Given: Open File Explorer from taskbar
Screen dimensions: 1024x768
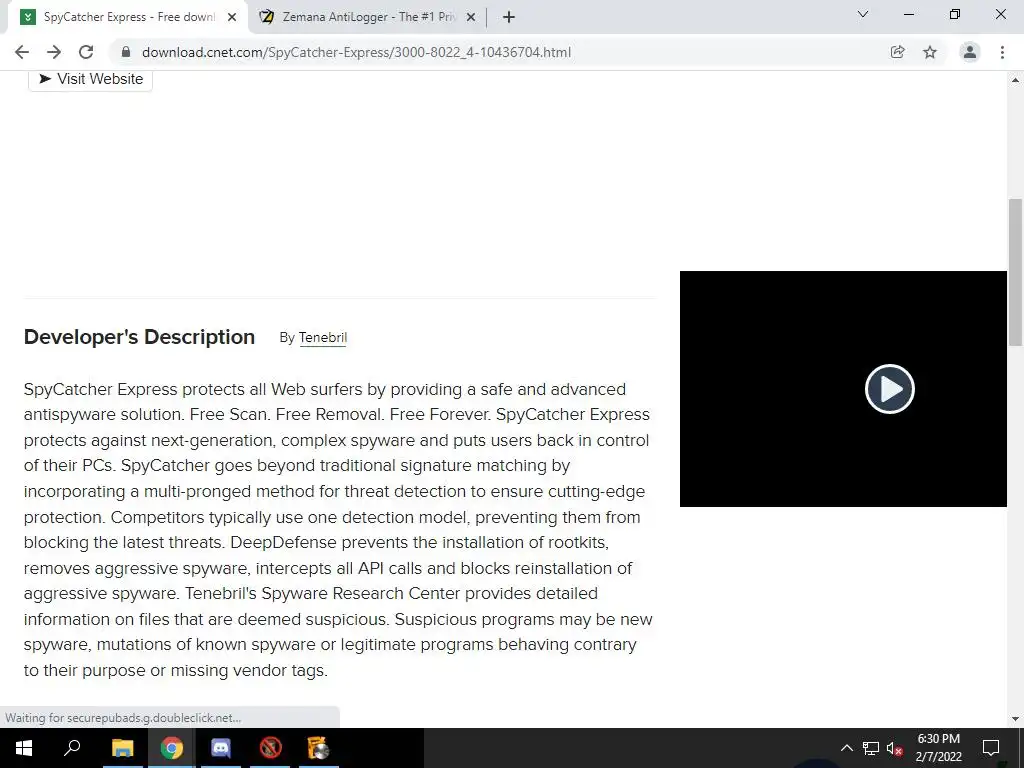Looking at the screenshot, I should [x=122, y=748].
